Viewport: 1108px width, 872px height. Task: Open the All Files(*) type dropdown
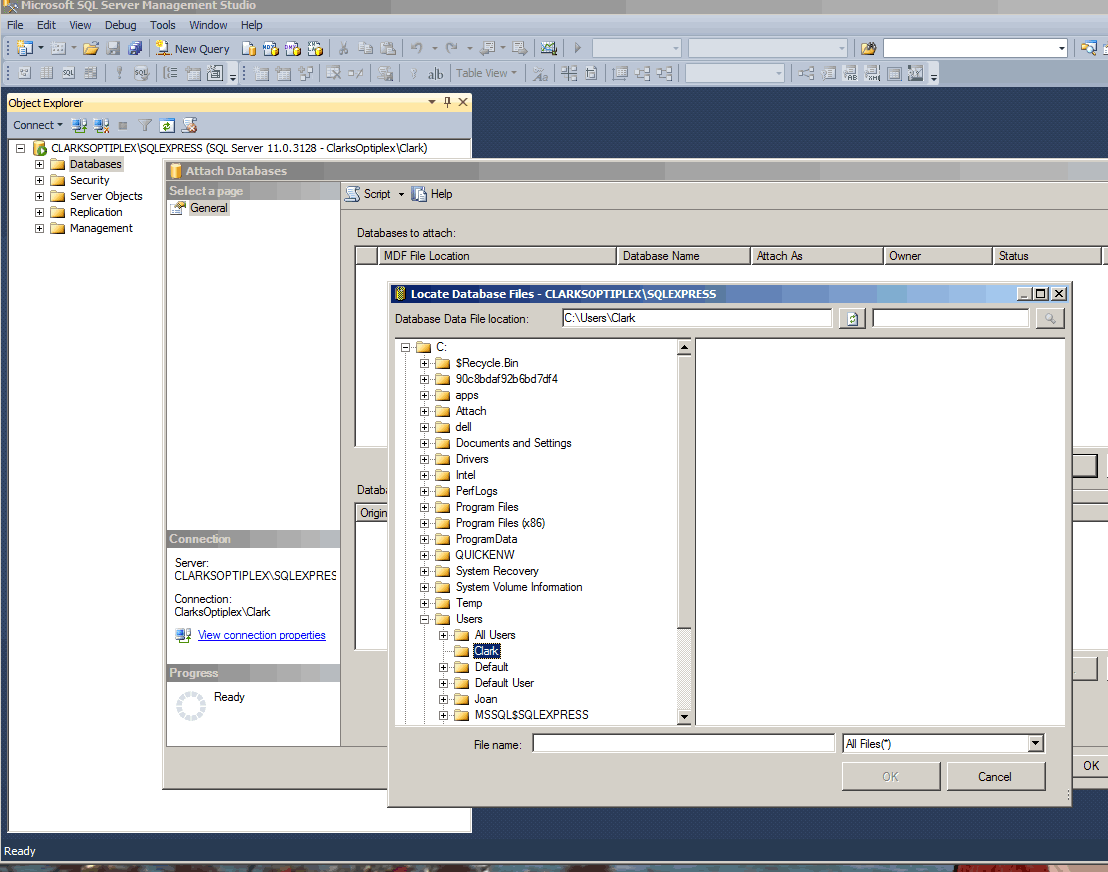pyautogui.click(x=1035, y=743)
